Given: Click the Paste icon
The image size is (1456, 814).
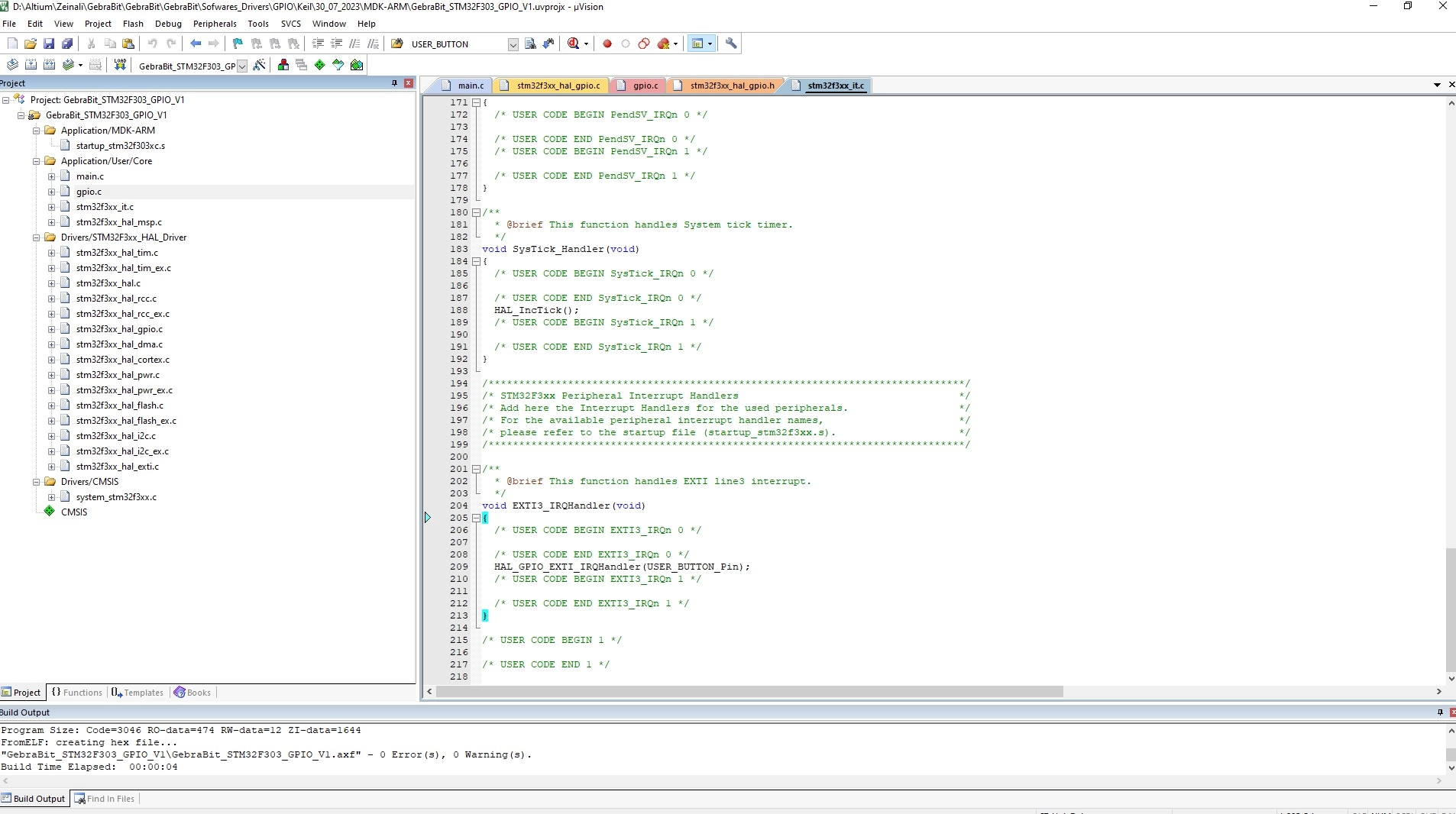Looking at the screenshot, I should click(x=128, y=44).
